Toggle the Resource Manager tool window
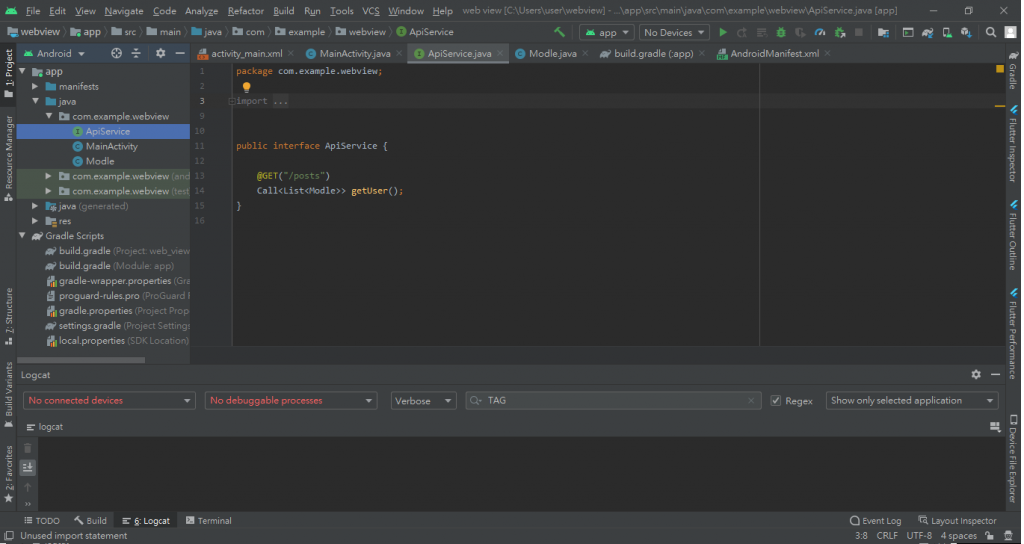 8,157
